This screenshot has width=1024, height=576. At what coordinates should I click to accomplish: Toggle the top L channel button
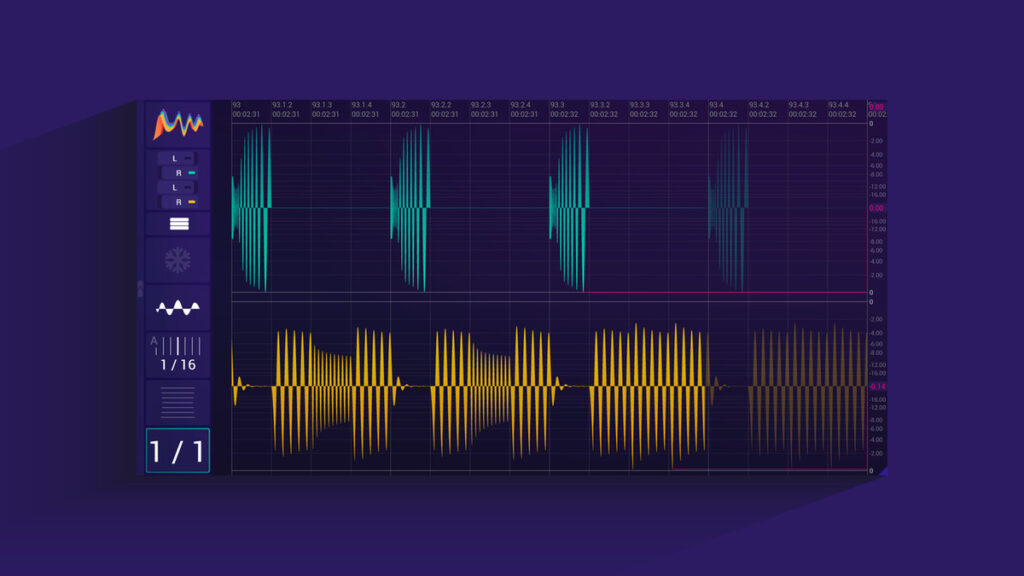pos(176,157)
